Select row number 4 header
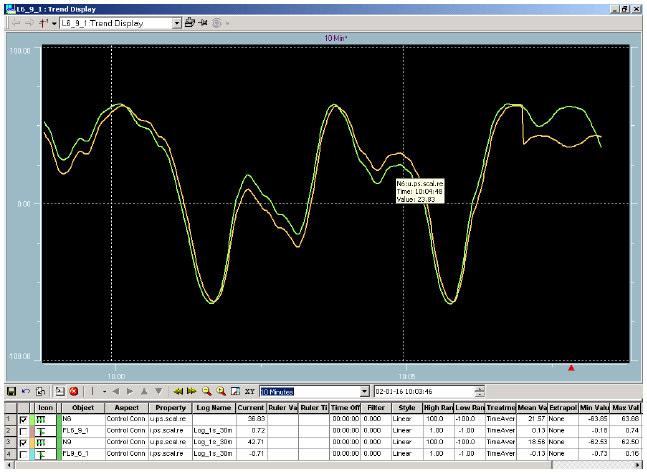 click(10, 454)
